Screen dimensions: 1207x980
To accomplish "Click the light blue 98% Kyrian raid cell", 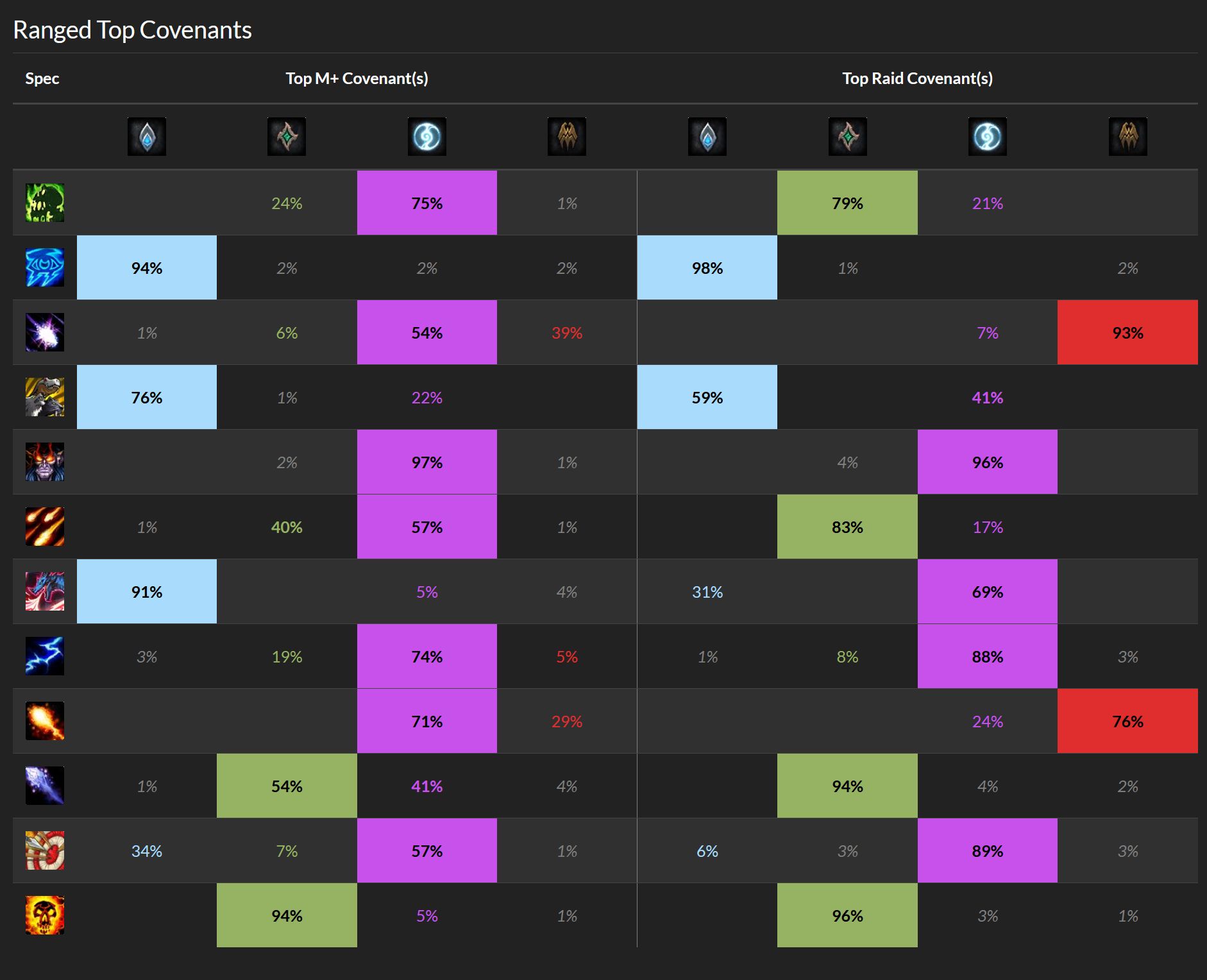I will coord(707,267).
